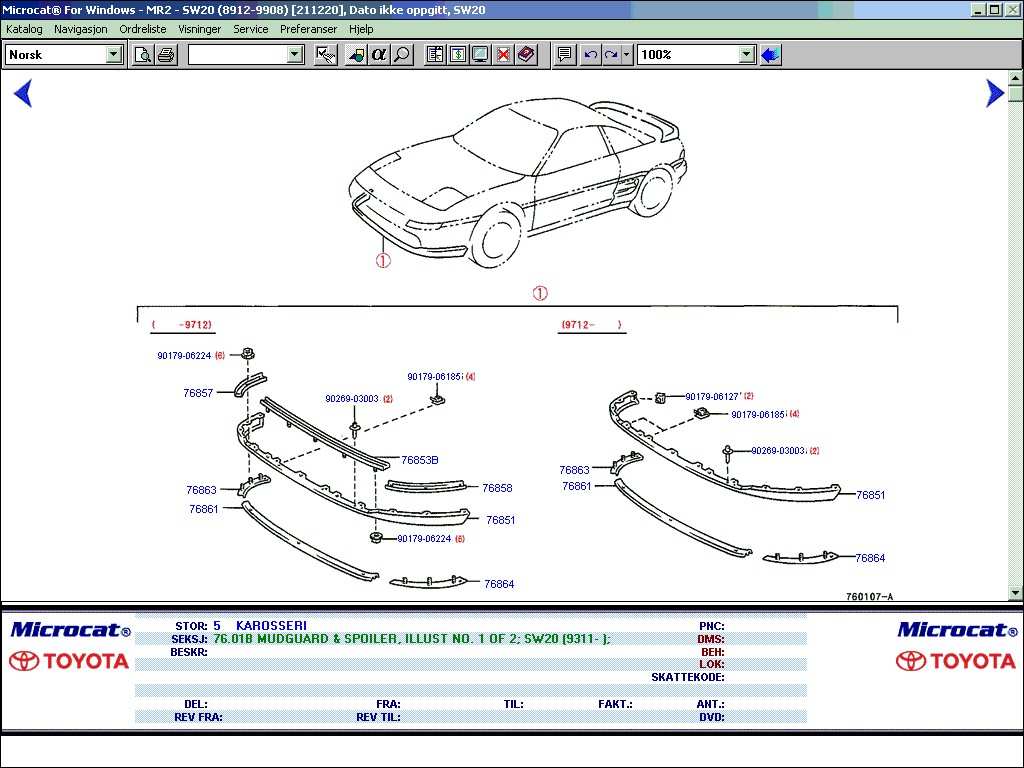1024x768 pixels.
Task: Click the red X toolbar icon
Action: click(503, 54)
